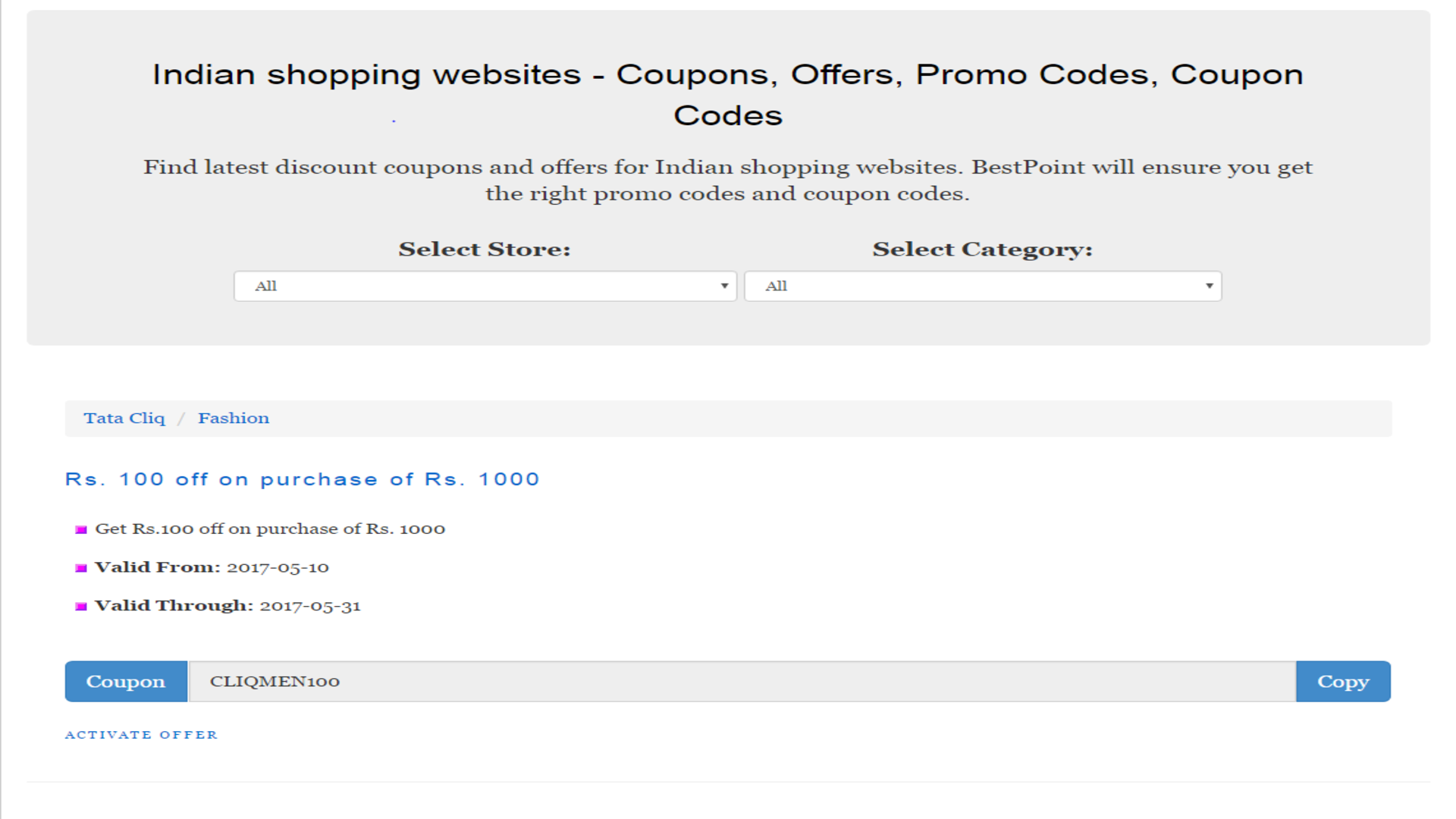Click the pink bullet beside Valid From

(x=81, y=567)
